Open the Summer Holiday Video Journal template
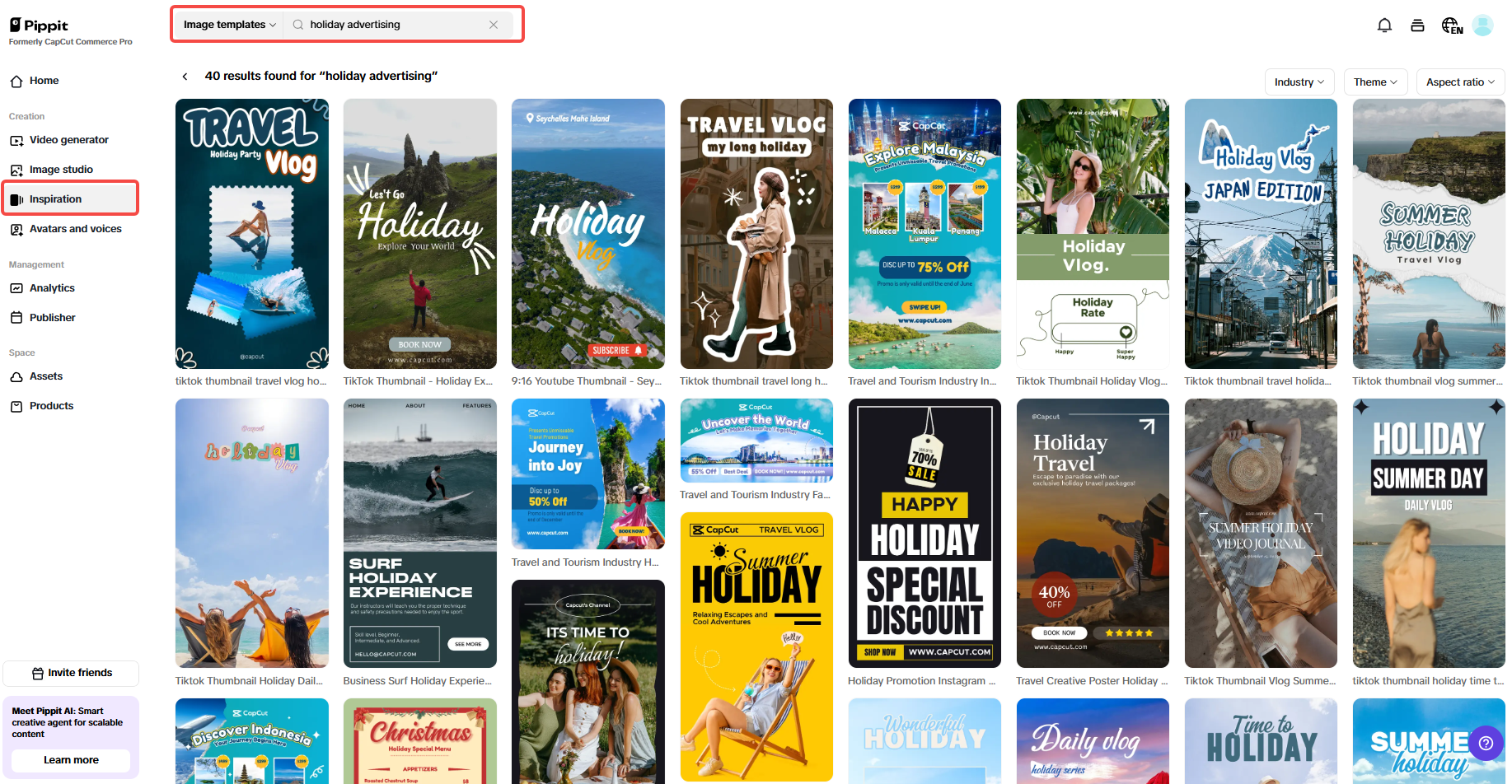 (1261, 534)
